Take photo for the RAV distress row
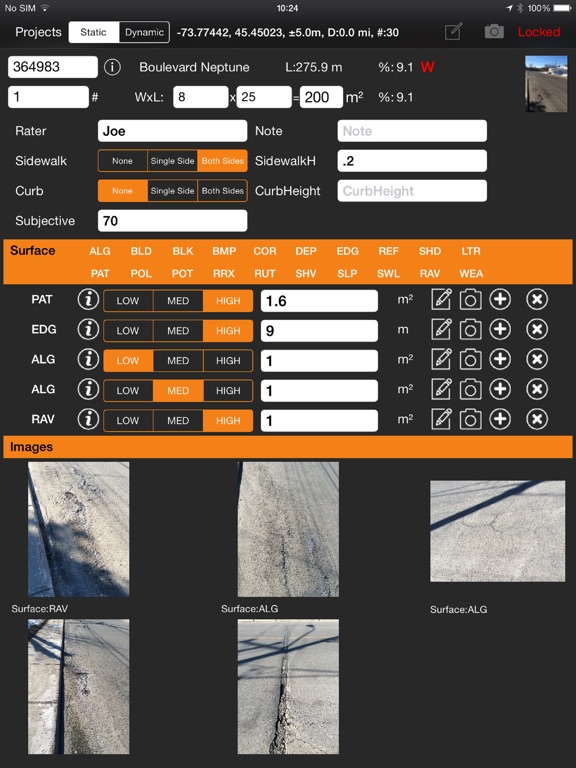Viewport: 576px width, 768px height. (470, 420)
